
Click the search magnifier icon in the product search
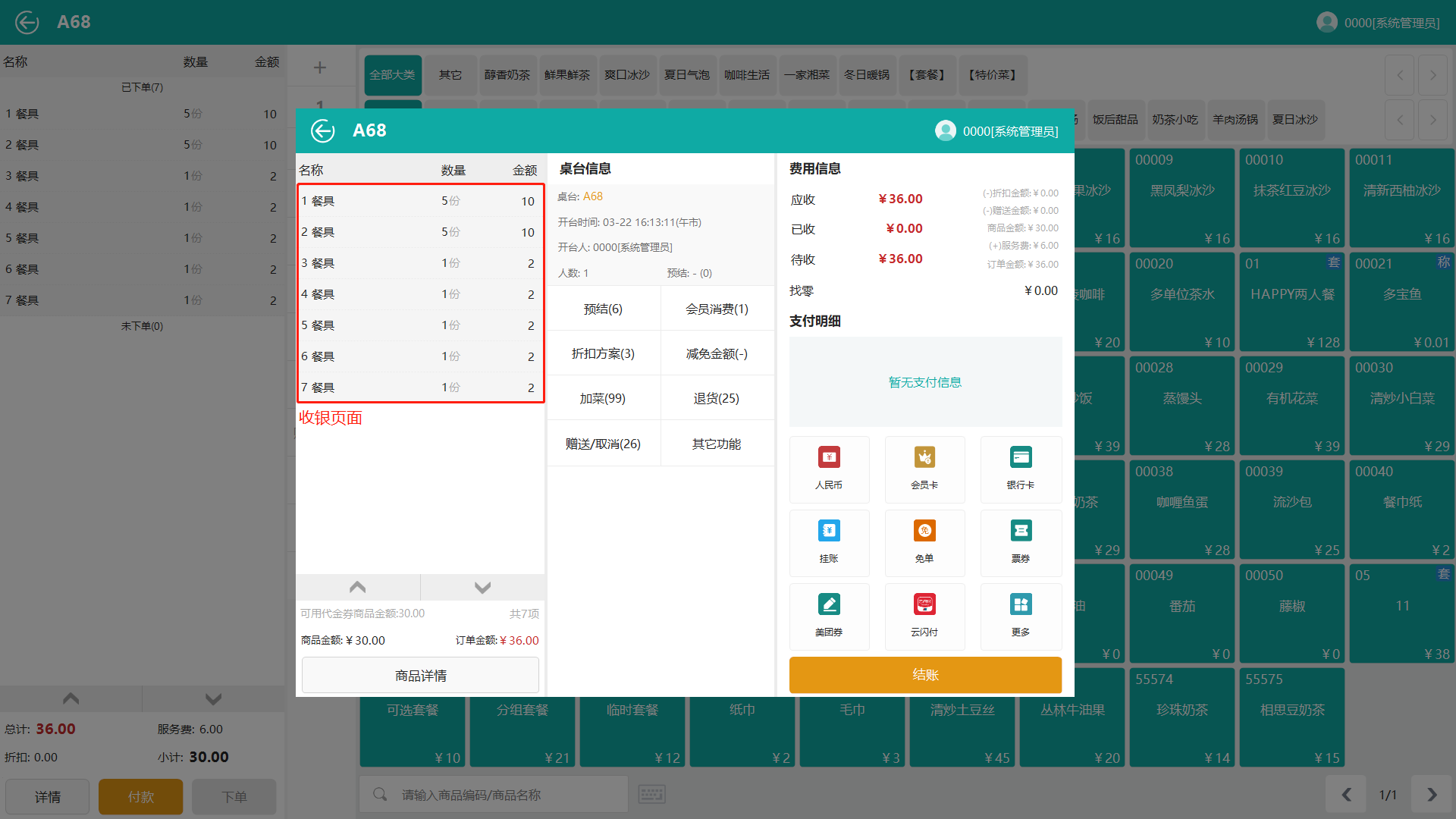380,794
